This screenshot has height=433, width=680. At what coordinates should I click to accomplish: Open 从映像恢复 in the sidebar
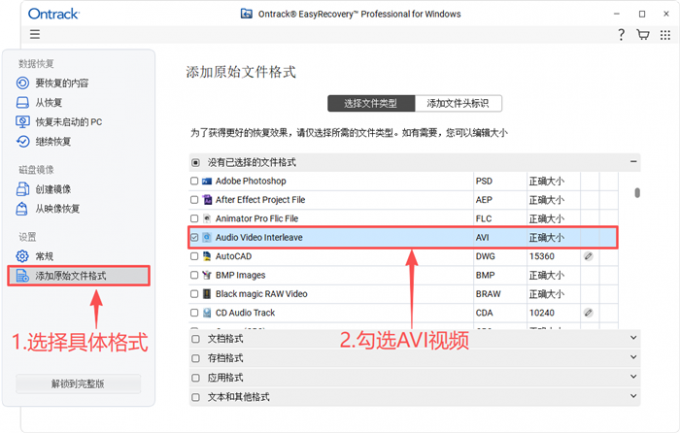[x=57, y=209]
